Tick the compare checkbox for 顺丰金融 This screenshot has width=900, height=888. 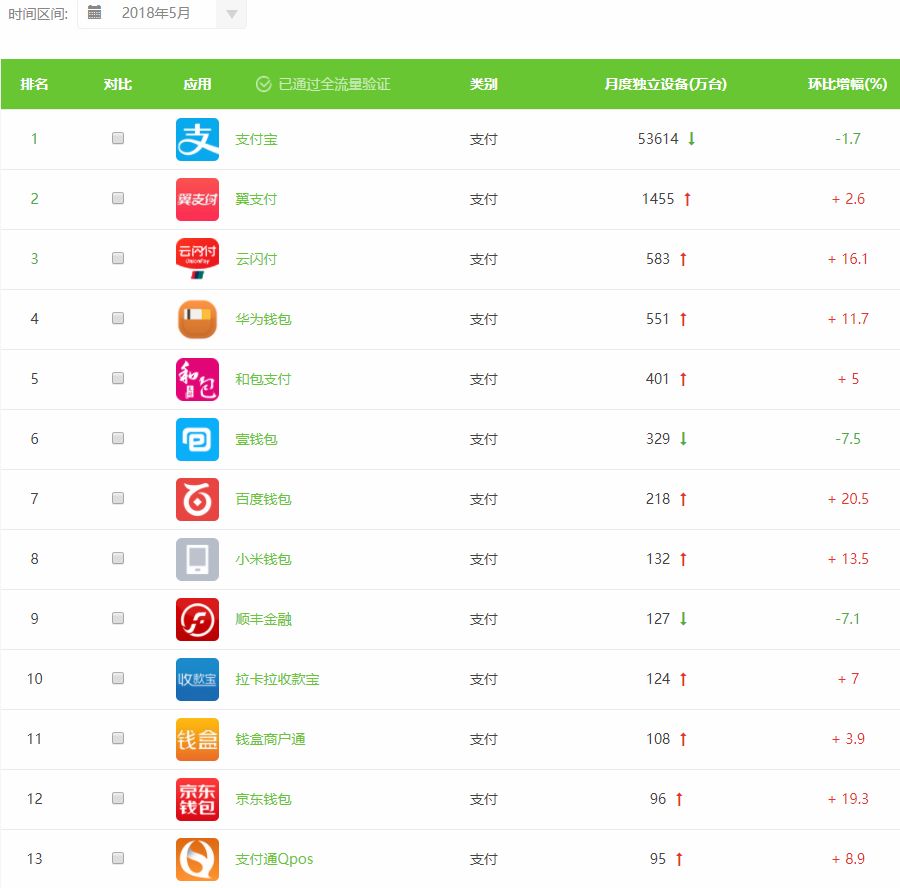118,618
